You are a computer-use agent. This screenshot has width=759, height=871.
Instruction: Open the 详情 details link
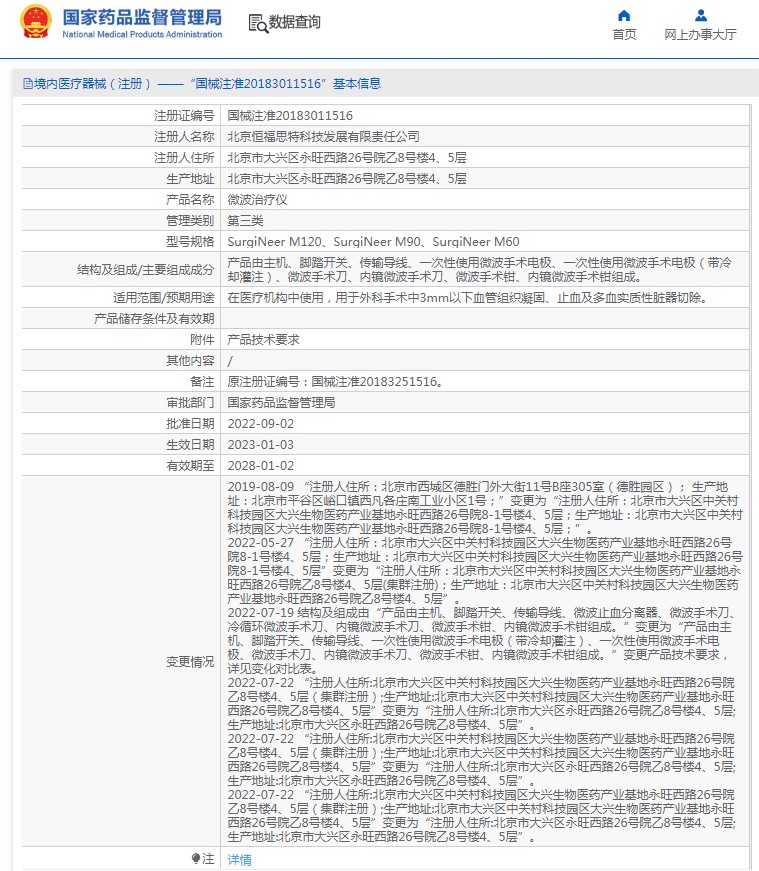click(x=239, y=859)
